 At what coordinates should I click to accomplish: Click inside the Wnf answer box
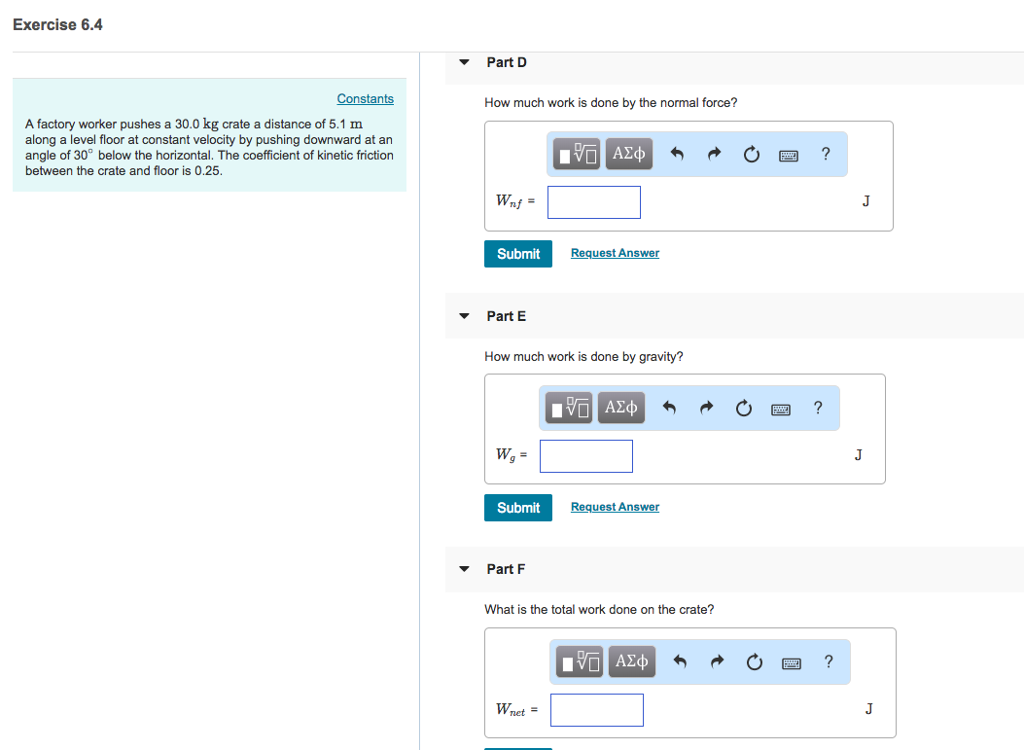(593, 202)
